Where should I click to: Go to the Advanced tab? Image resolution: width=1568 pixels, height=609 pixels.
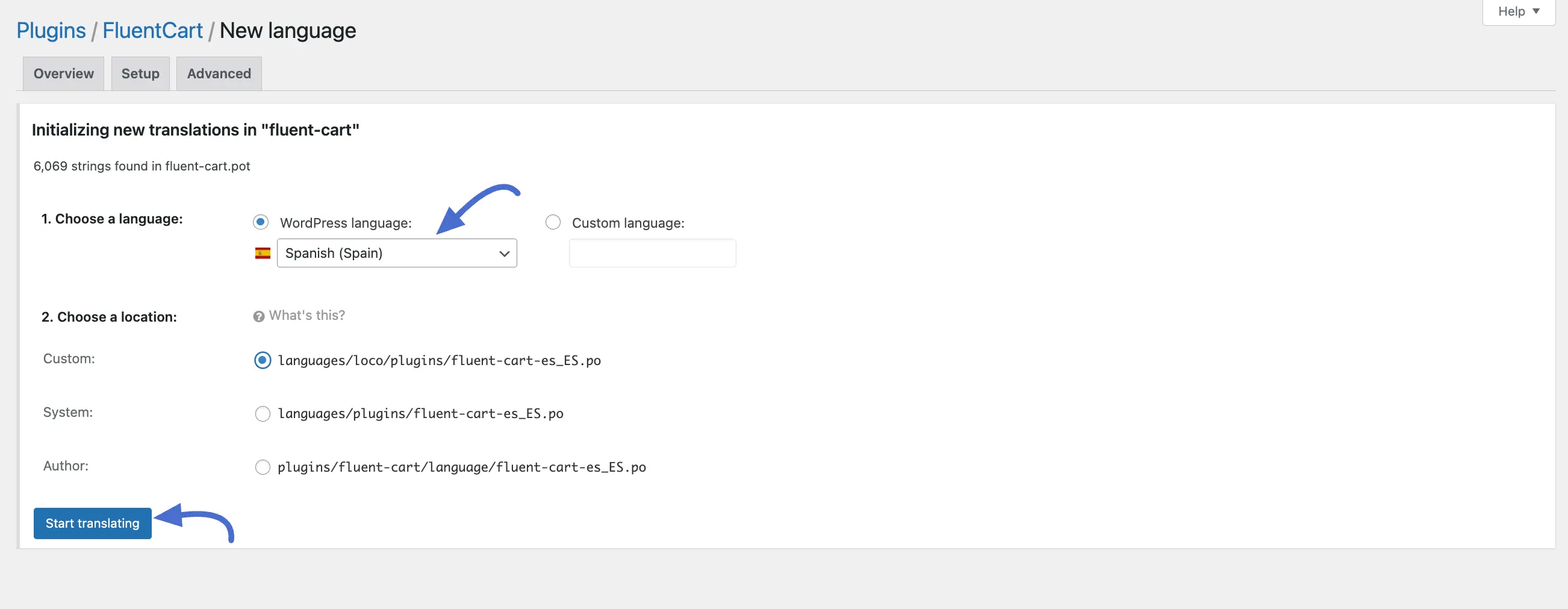[219, 73]
